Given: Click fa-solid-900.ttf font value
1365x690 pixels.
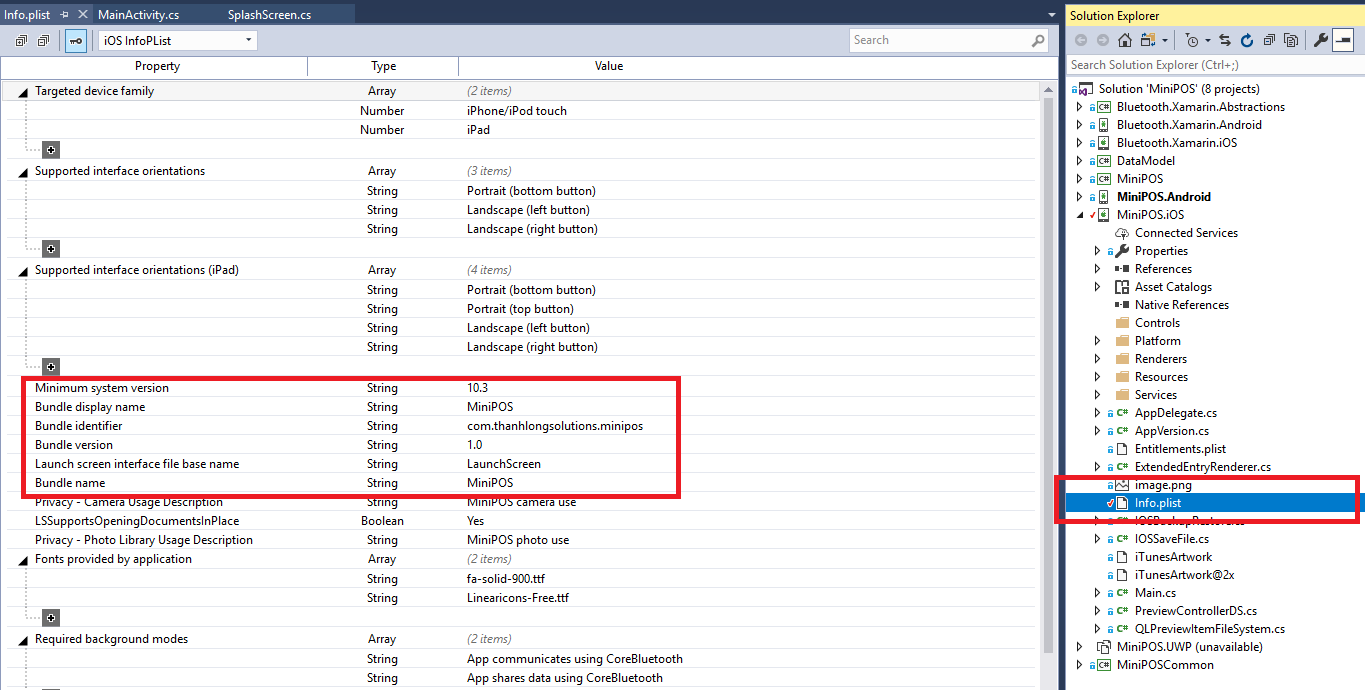Looking at the screenshot, I should click(506, 579).
